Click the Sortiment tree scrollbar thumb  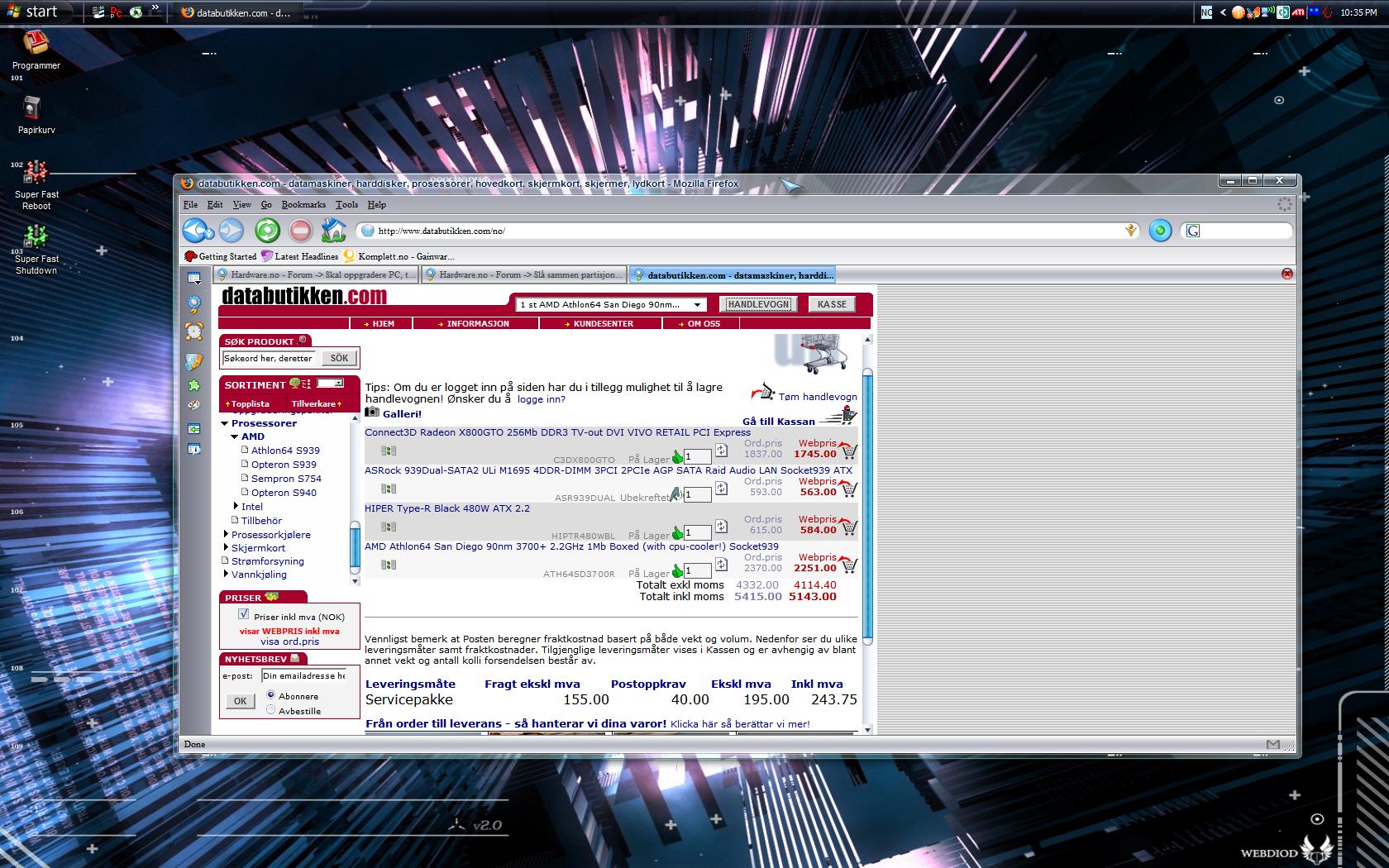[356, 548]
